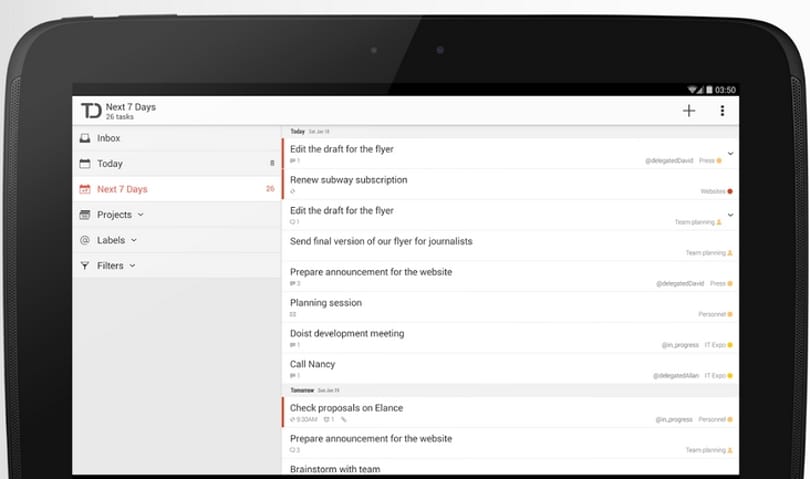Click the comment icon under Doist development meeting
This screenshot has height=479, width=810.
click(292, 345)
